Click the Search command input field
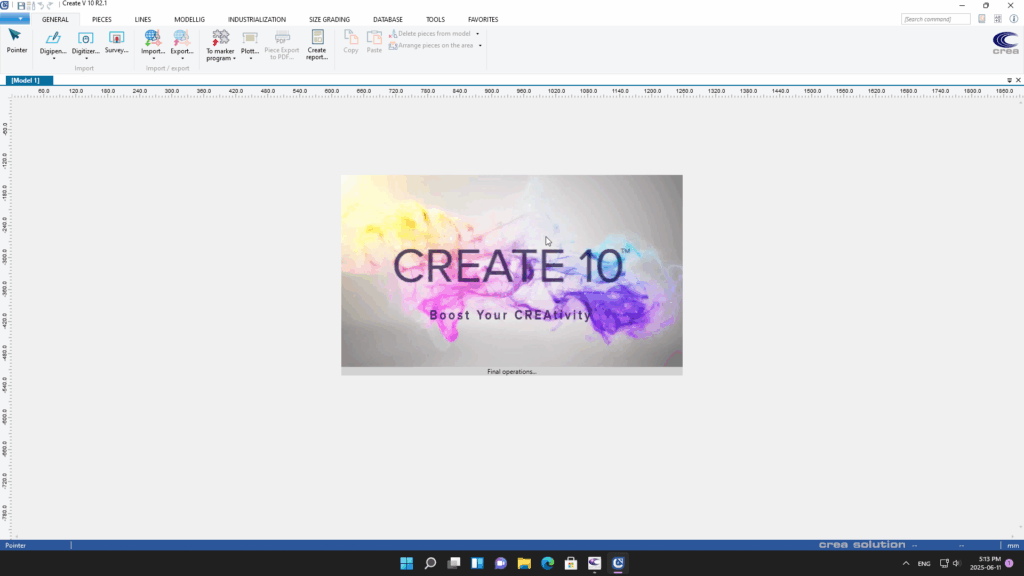Viewport: 1024px width, 576px height. [x=936, y=19]
